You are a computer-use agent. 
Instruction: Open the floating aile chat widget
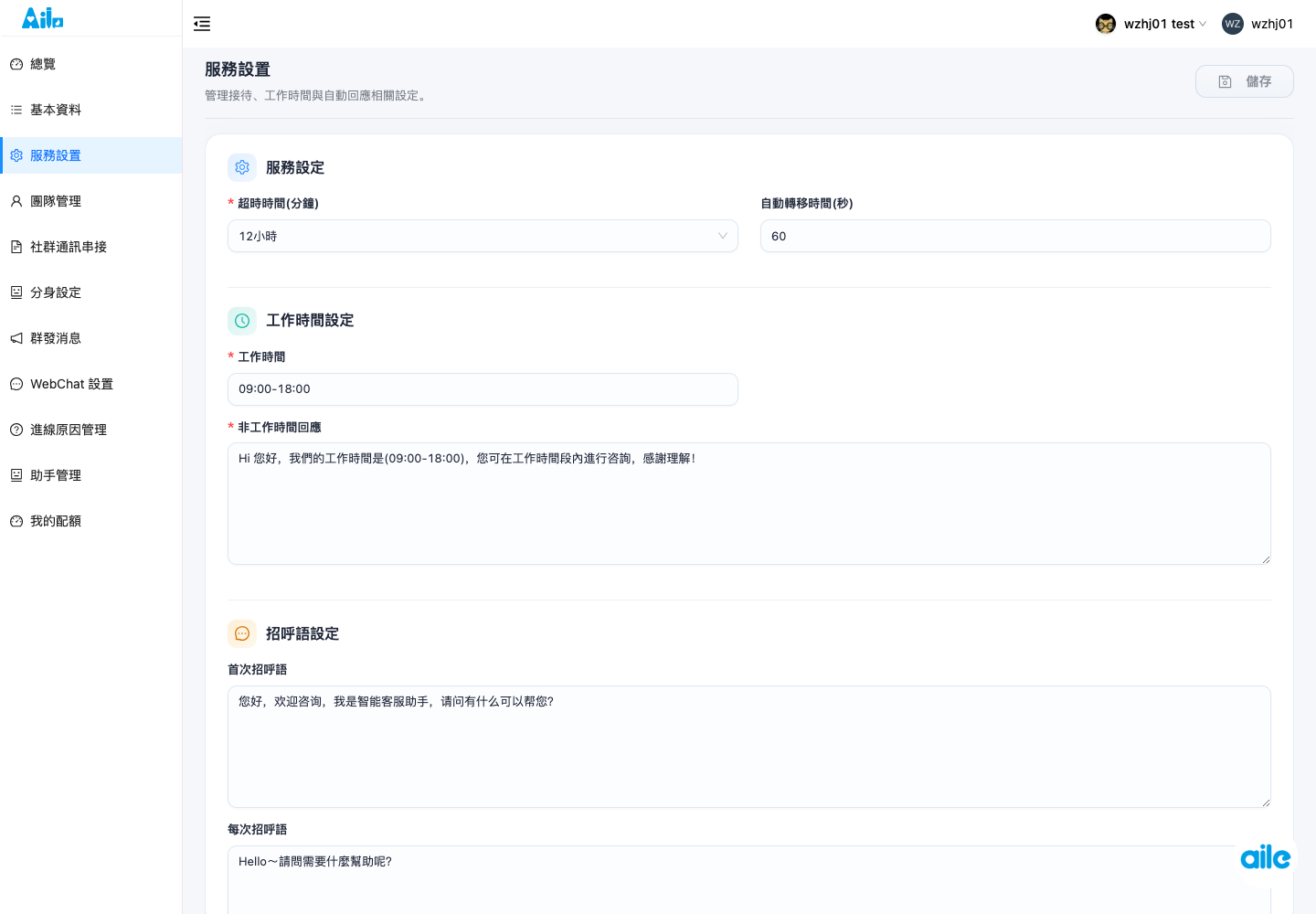(x=1266, y=857)
